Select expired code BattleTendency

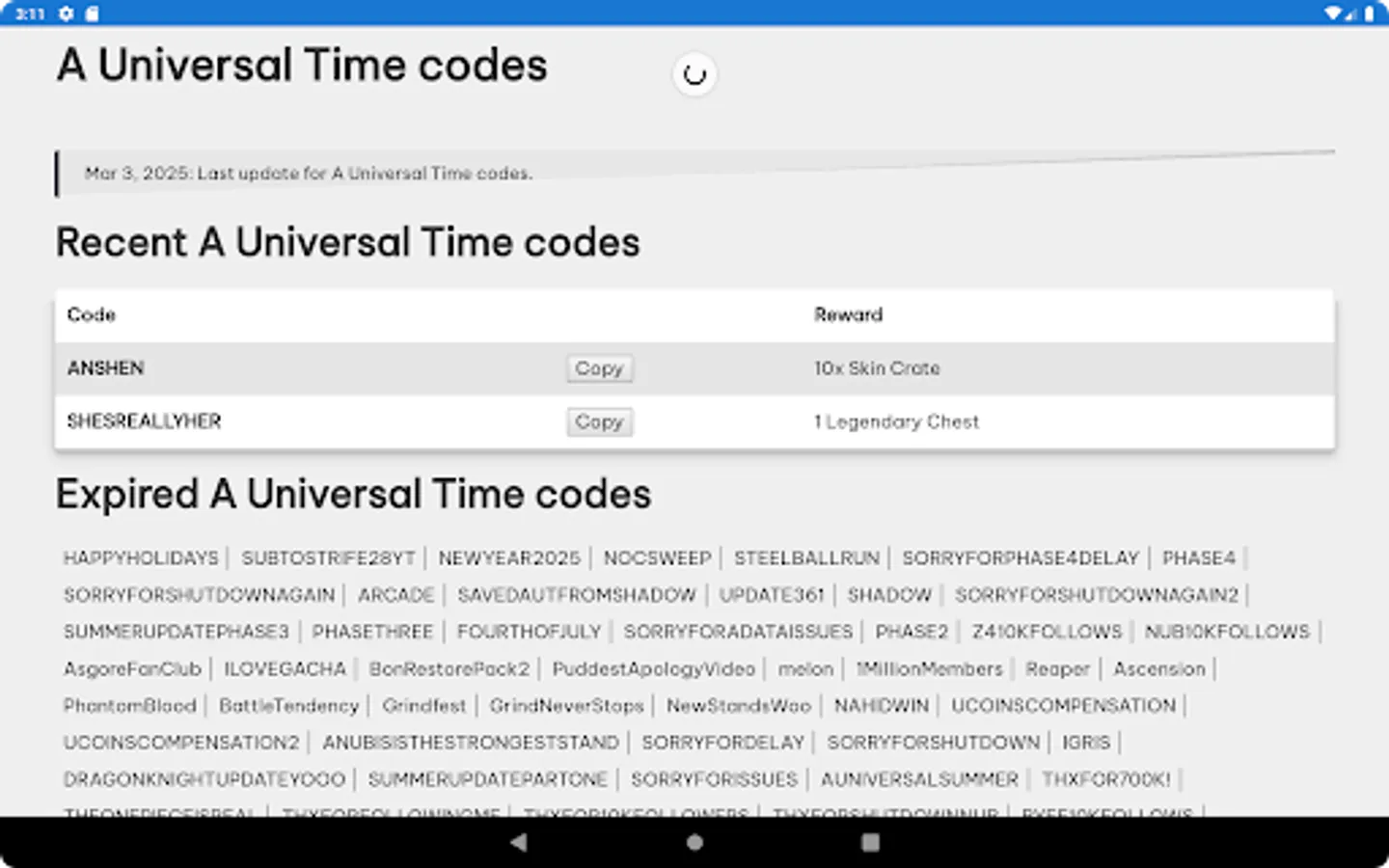pyautogui.click(x=289, y=706)
